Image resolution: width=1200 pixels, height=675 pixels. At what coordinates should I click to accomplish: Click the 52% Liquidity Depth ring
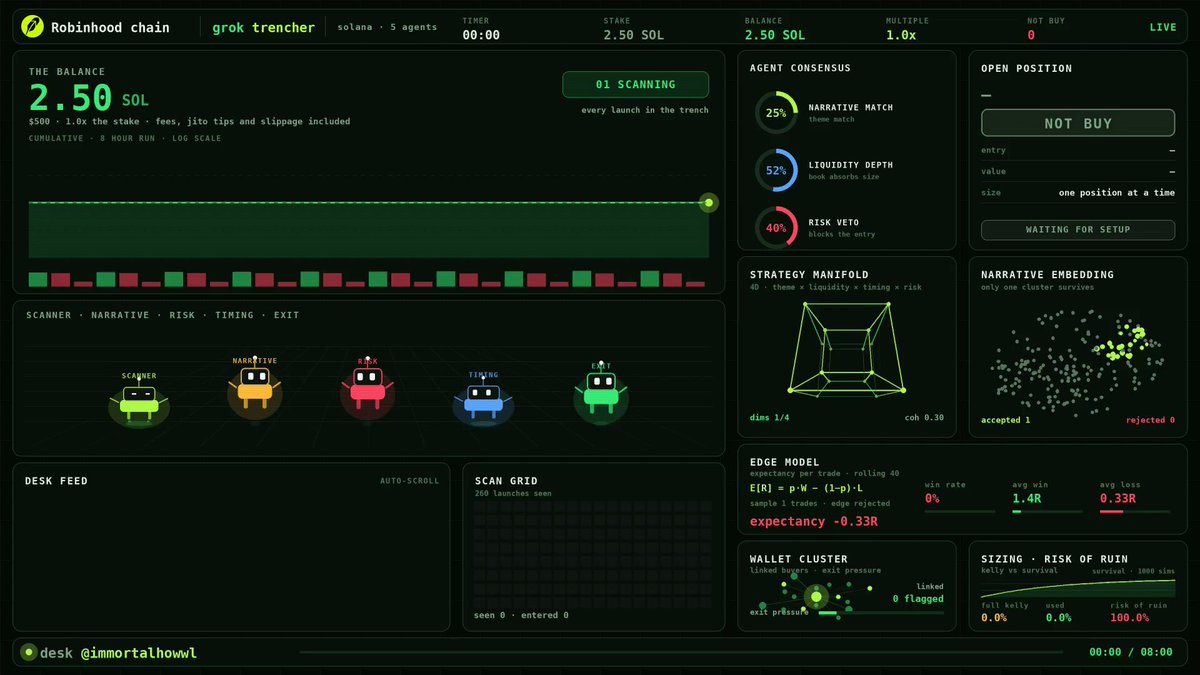[776, 170]
